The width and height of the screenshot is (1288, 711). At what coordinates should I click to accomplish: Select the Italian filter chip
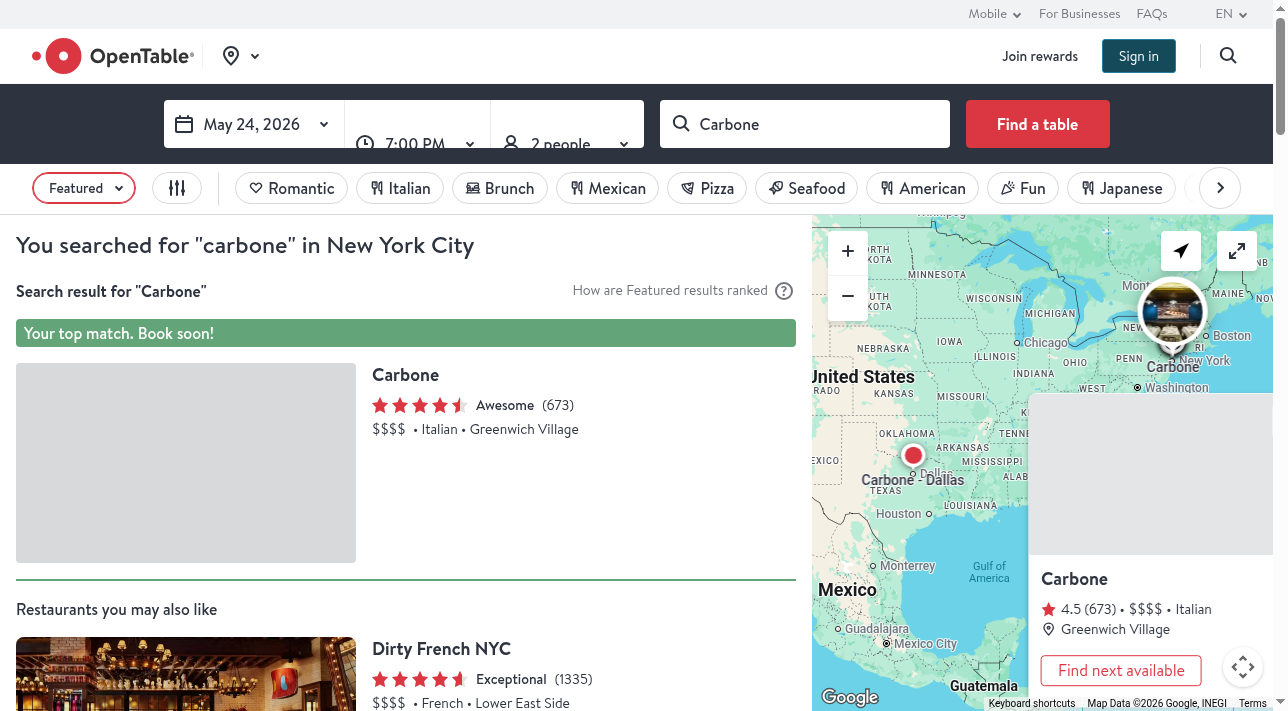click(400, 188)
